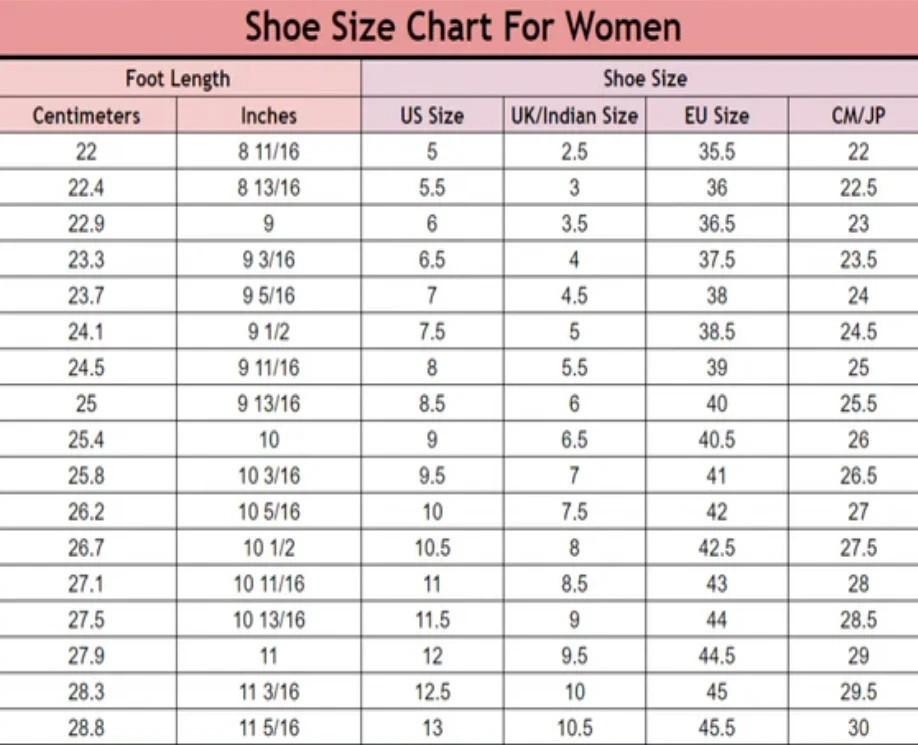Select the US Size column header
The width and height of the screenshot is (918, 745).
coord(432,115)
